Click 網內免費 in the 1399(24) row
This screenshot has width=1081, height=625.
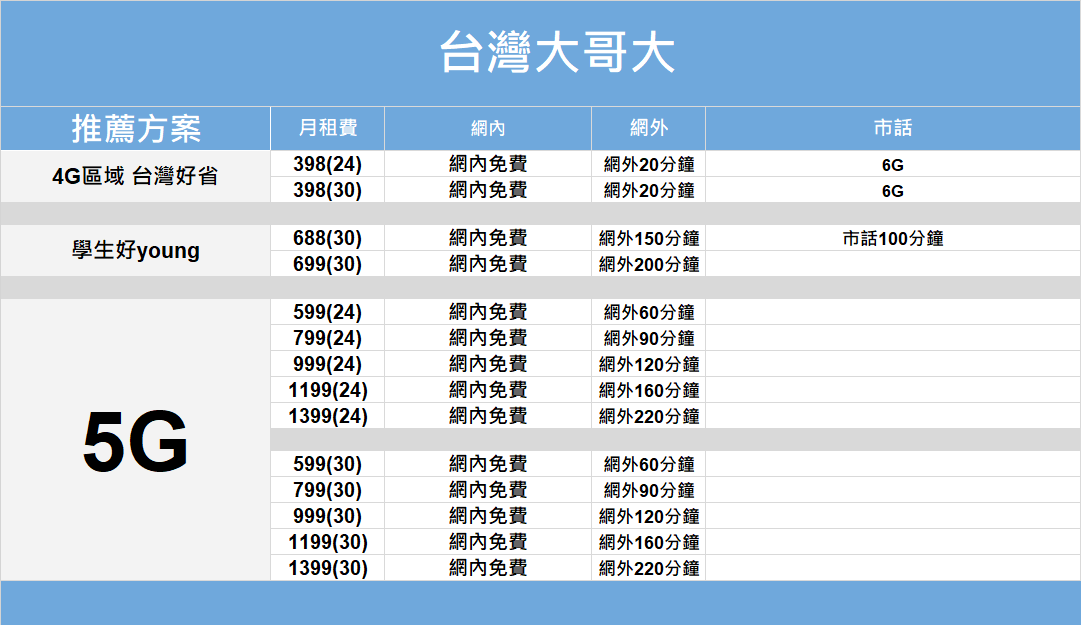487,416
